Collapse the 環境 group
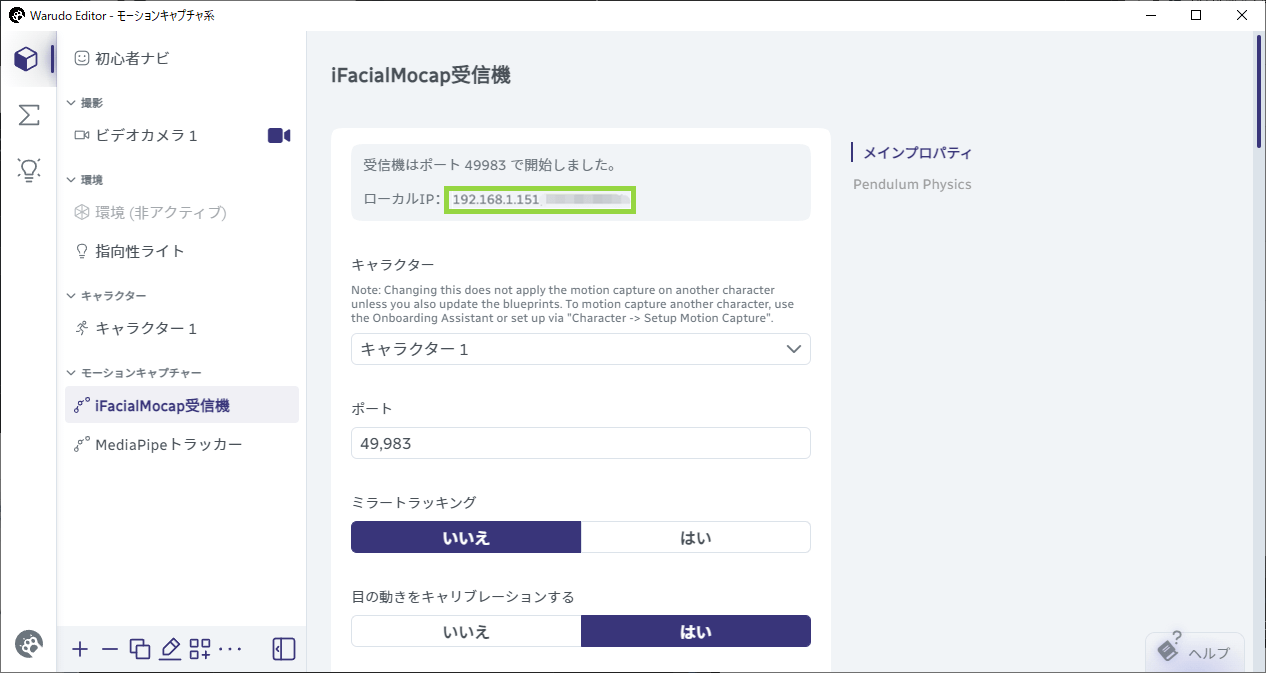1266x673 pixels. (x=71, y=180)
